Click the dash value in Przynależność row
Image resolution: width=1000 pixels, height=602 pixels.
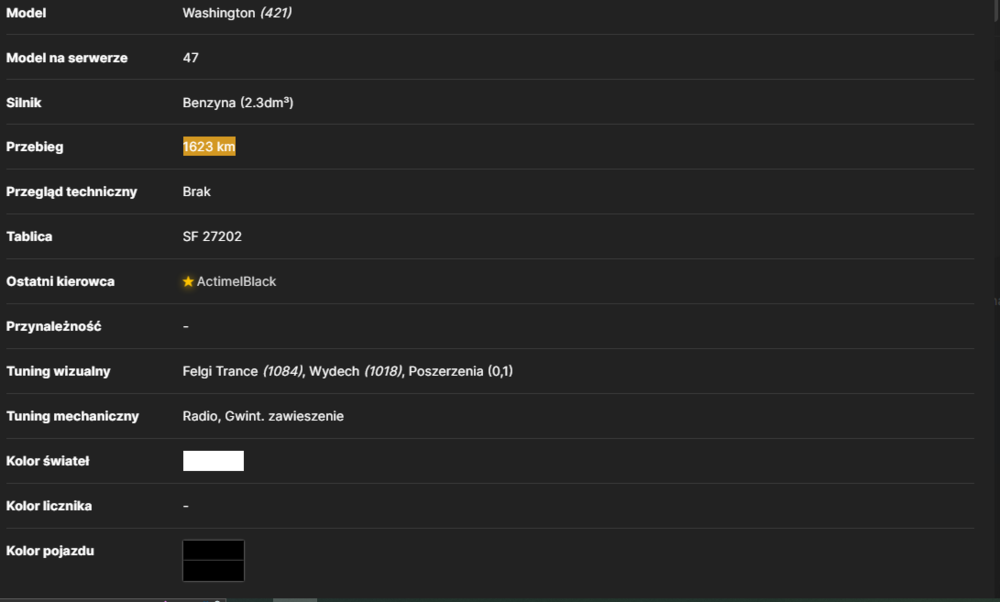(186, 326)
